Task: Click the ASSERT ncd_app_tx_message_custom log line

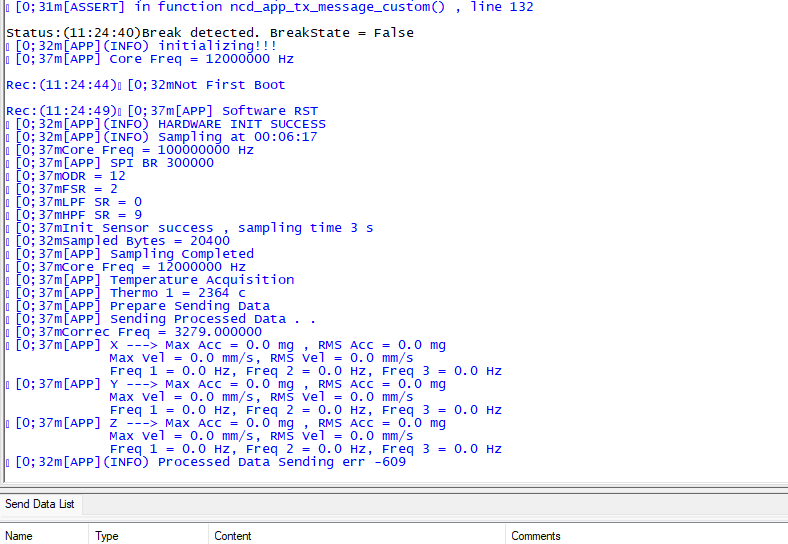Action: coord(270,7)
